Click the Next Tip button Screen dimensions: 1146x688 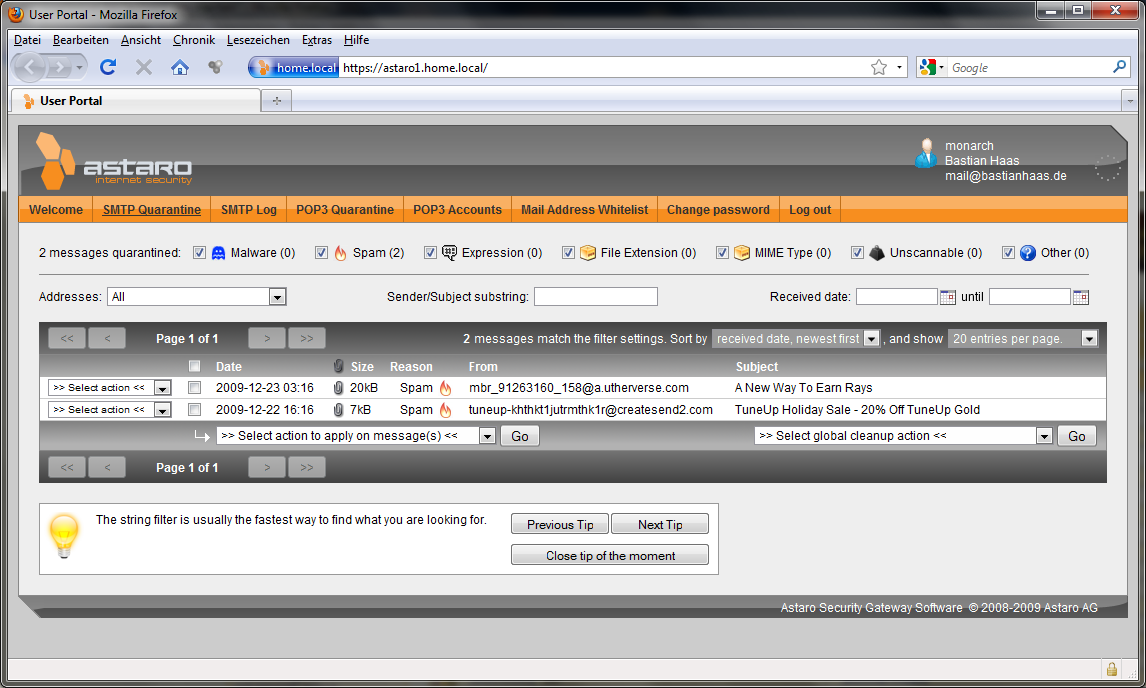[x=660, y=525]
